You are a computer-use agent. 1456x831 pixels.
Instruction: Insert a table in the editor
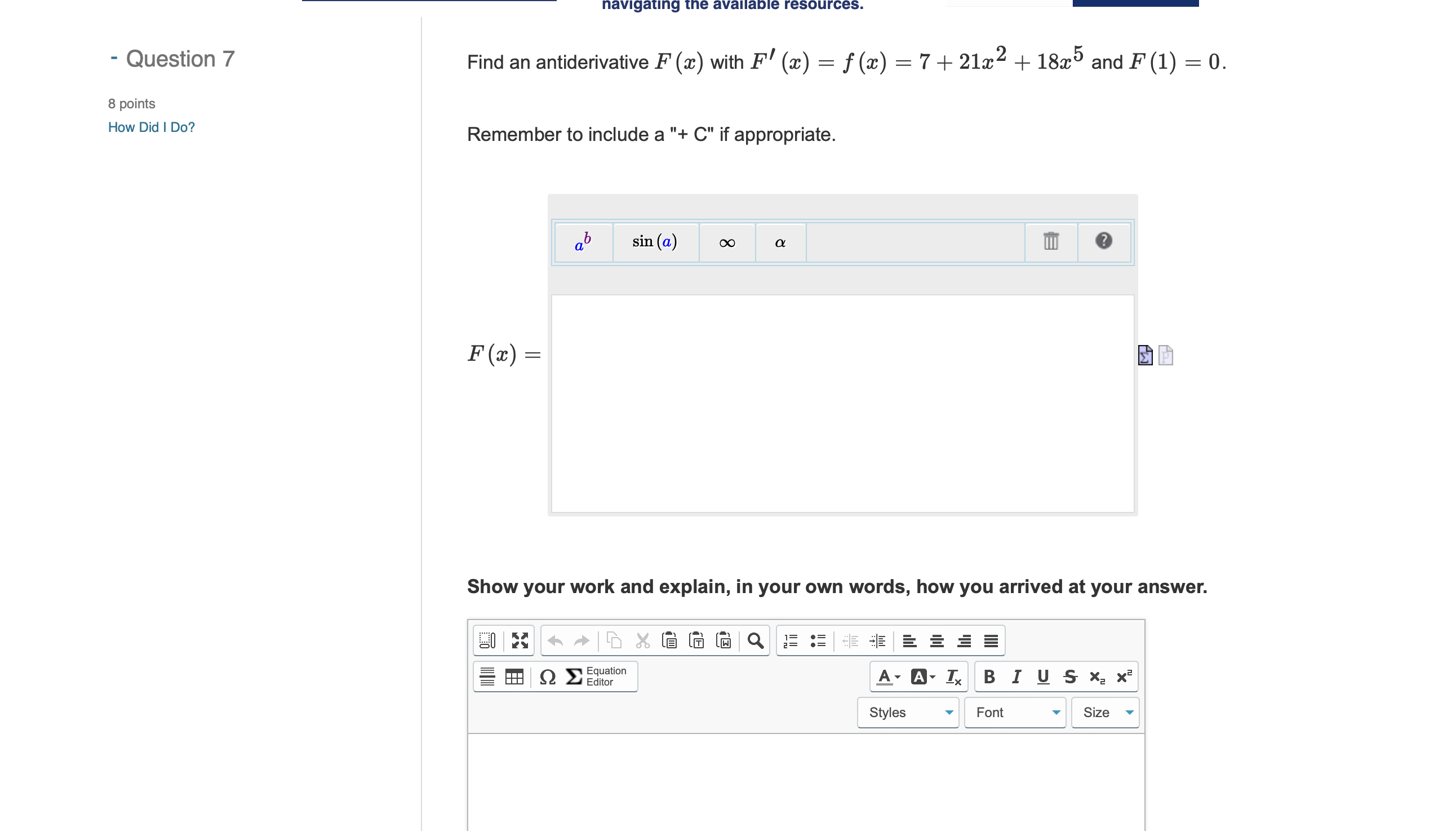(514, 677)
